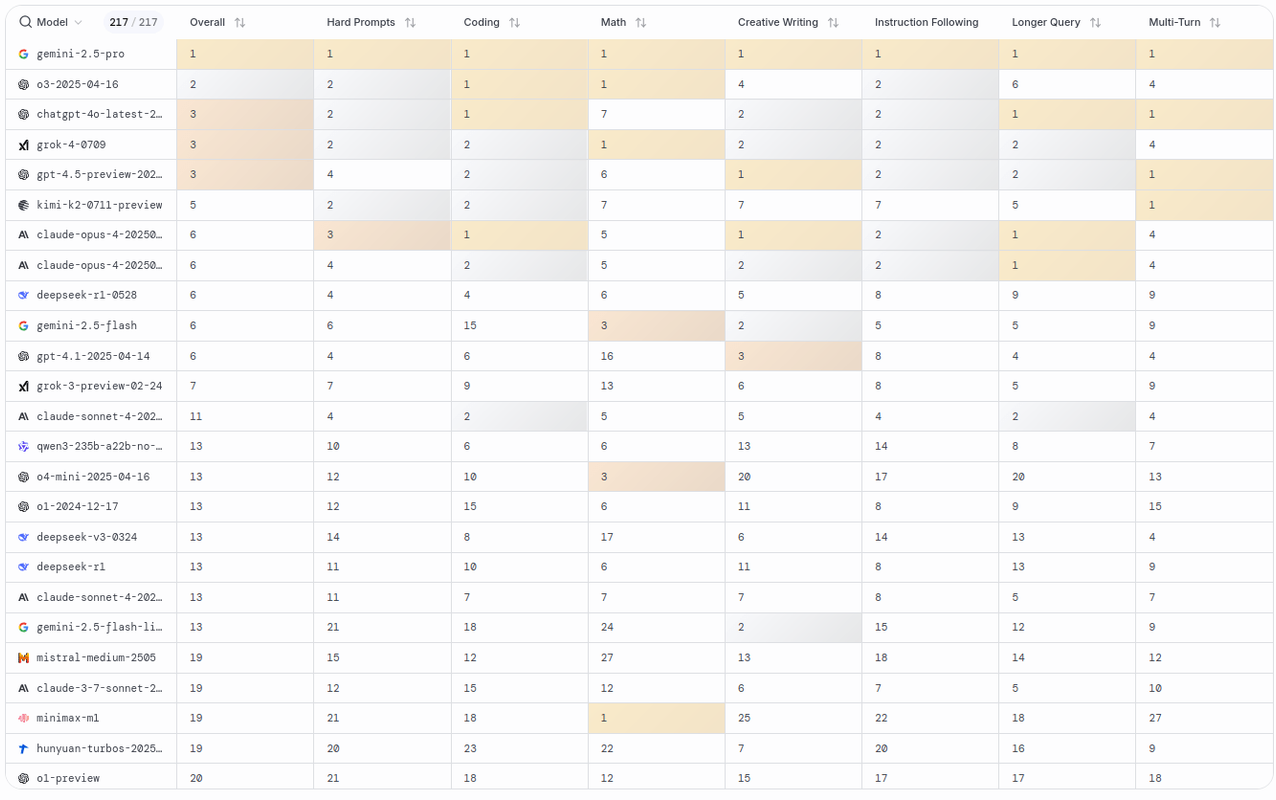The width and height of the screenshot is (1276, 800).
Task: Click the xAI icon beside grok-3-preview-02-24
Action: [x=24, y=386]
